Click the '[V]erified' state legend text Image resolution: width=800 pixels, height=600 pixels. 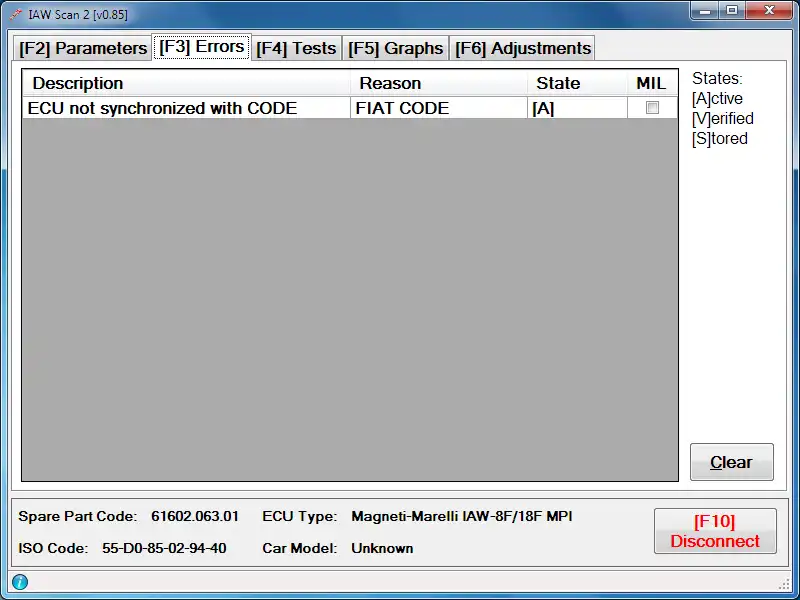[722, 118]
